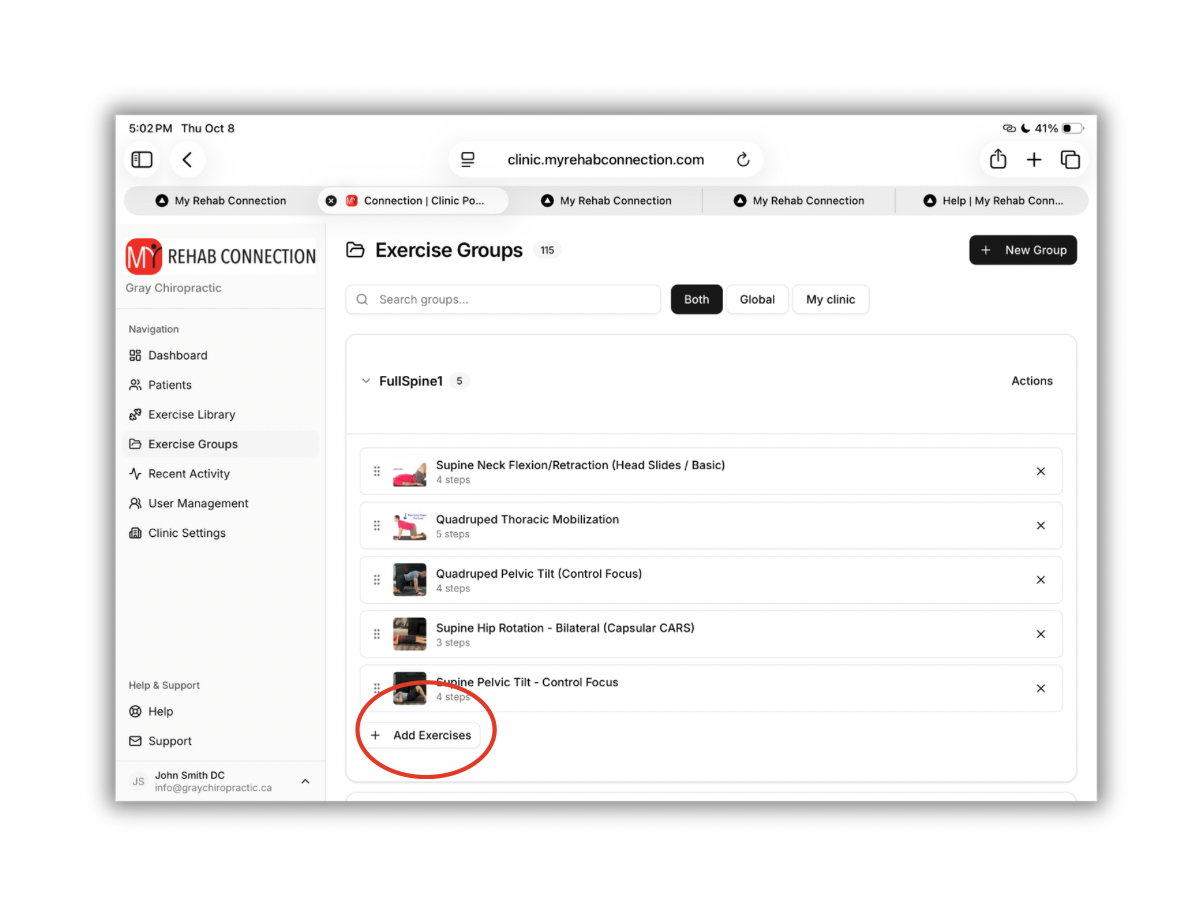Expand the John Smith DC account menu
Viewport: 1200px width, 900px height.
pyautogui.click(x=306, y=781)
